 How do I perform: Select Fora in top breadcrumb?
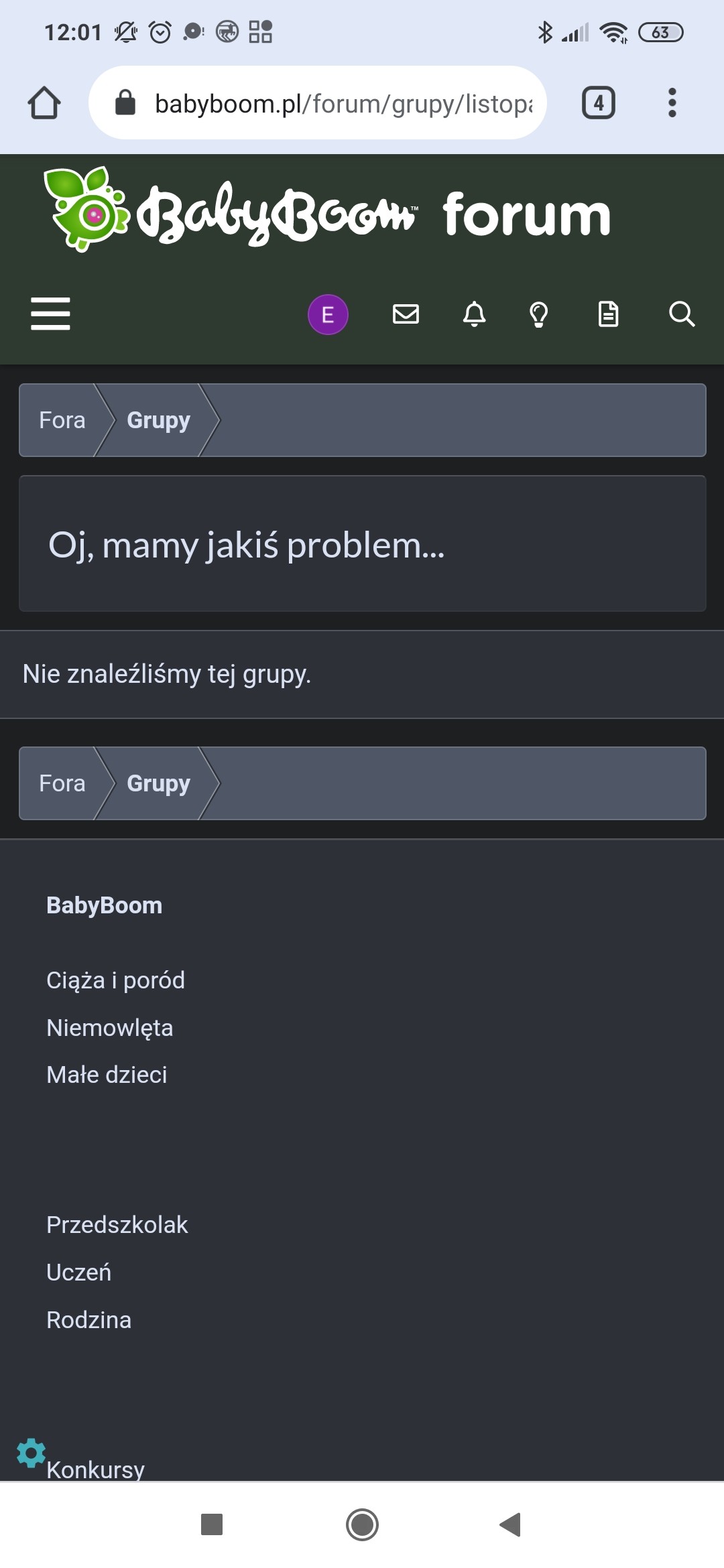tap(62, 420)
